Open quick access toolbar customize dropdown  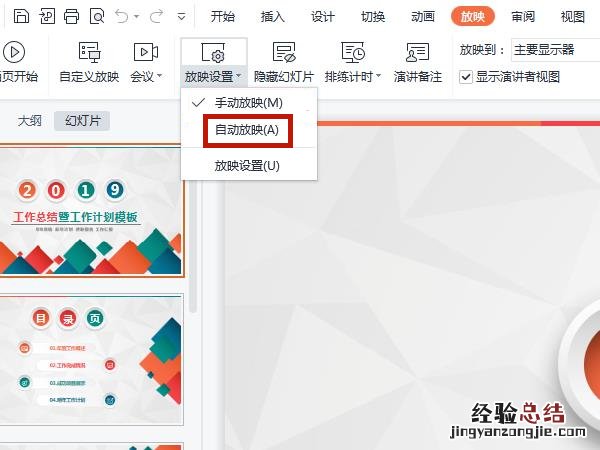coord(182,16)
